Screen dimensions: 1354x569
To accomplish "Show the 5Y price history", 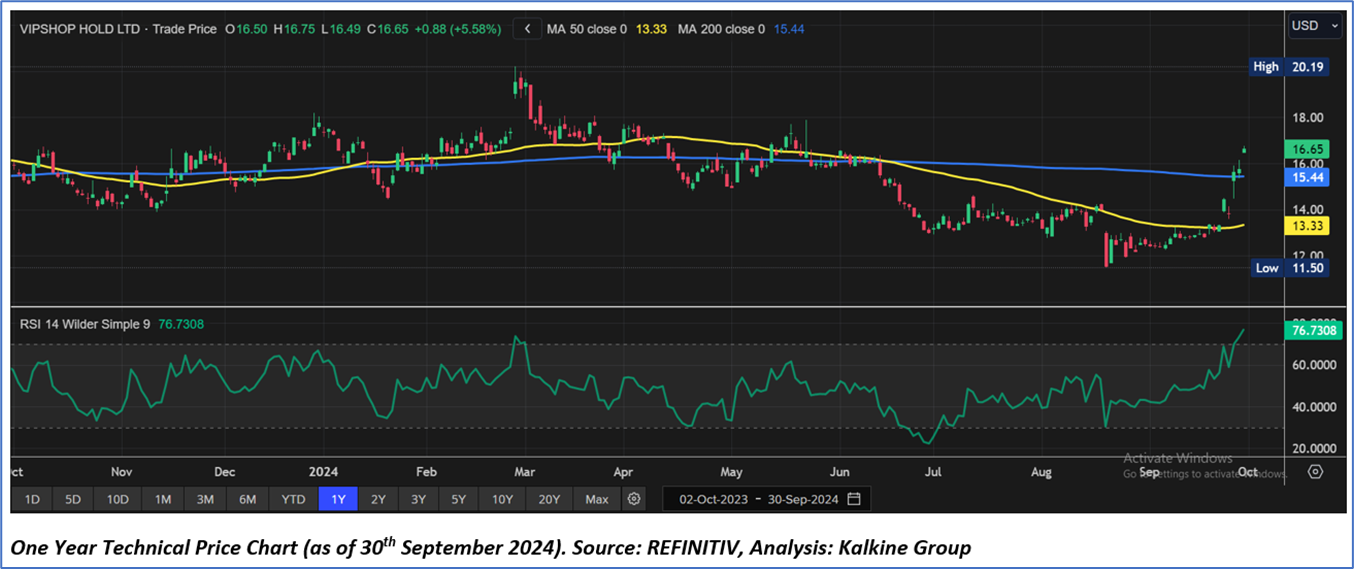I will click(458, 498).
